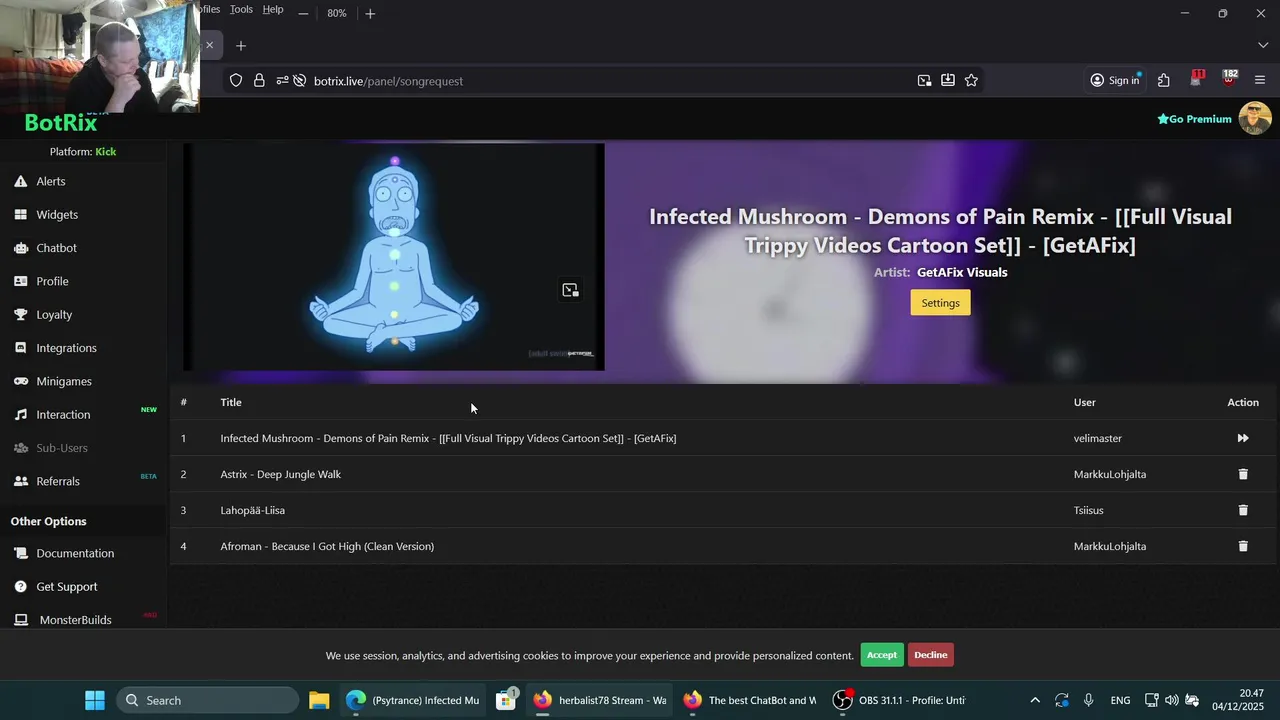
Task: Open the browser extensions puzzle icon
Action: 1164,81
